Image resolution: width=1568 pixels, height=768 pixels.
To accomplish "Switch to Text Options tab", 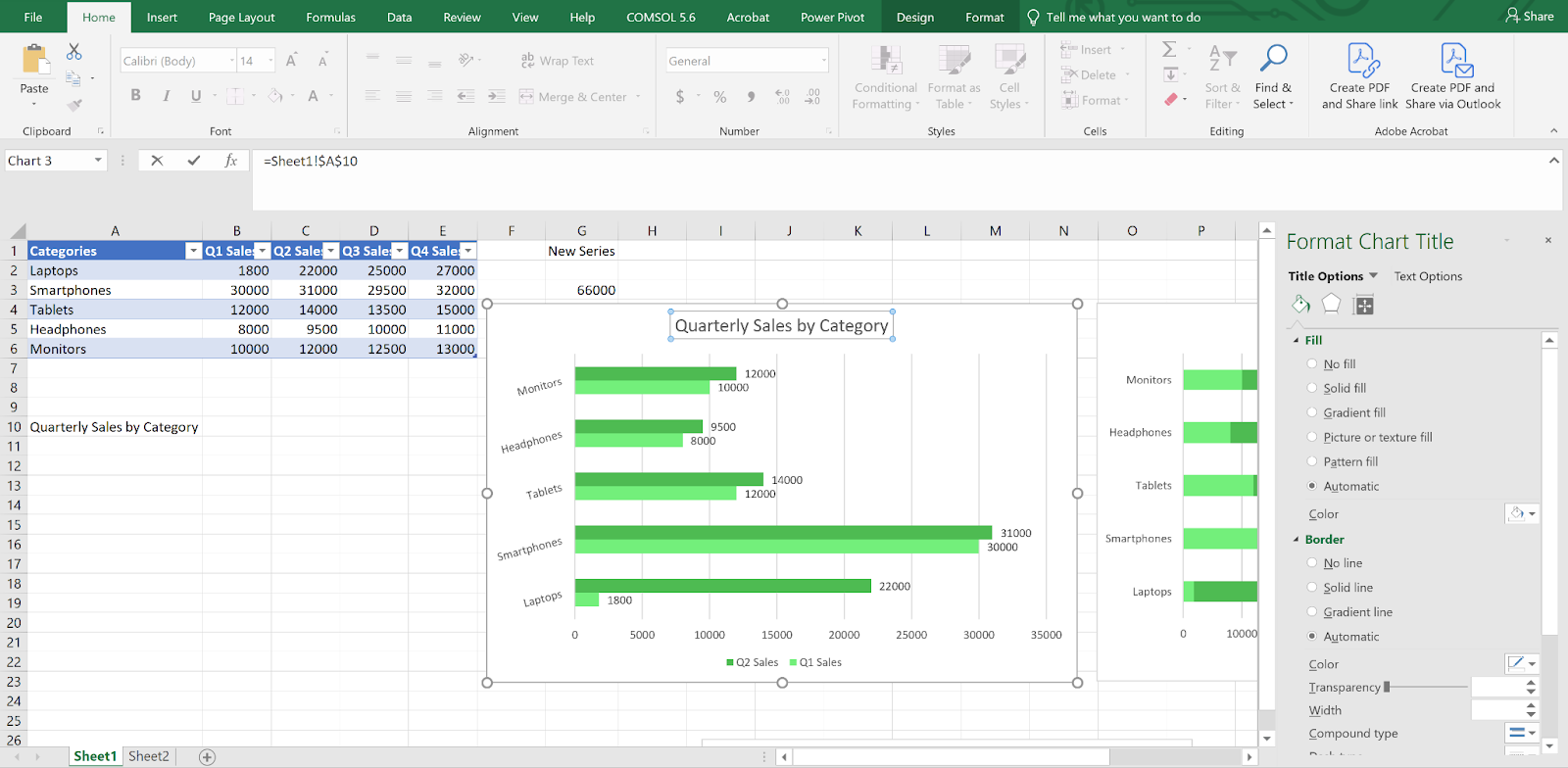I will click(1428, 276).
